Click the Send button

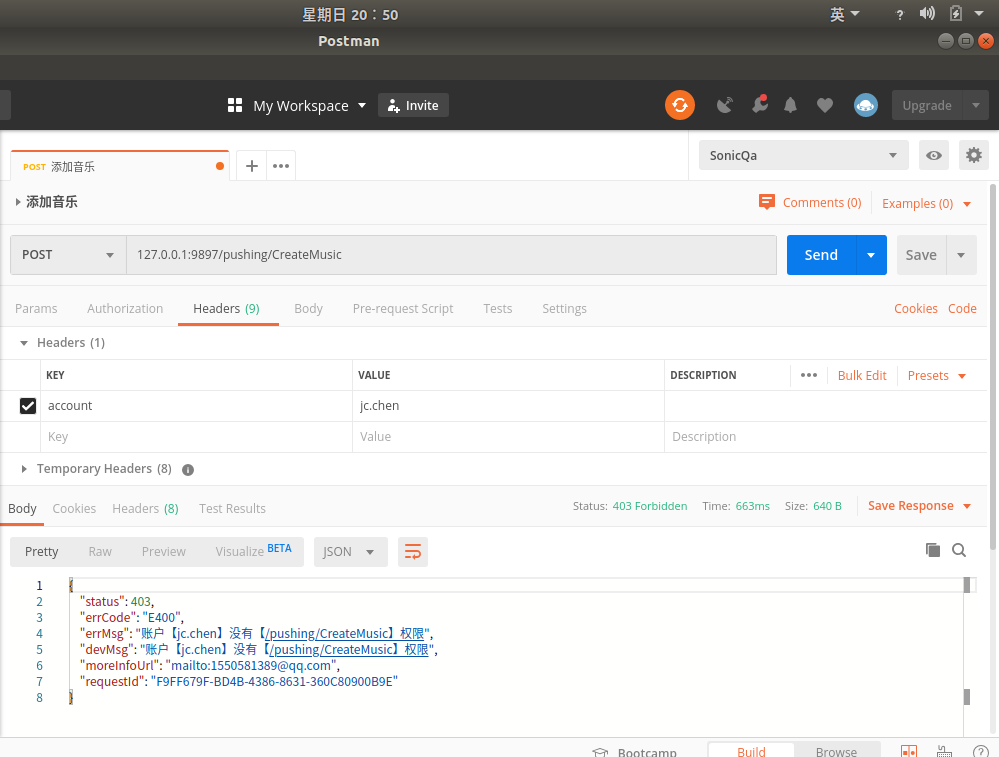click(x=821, y=255)
